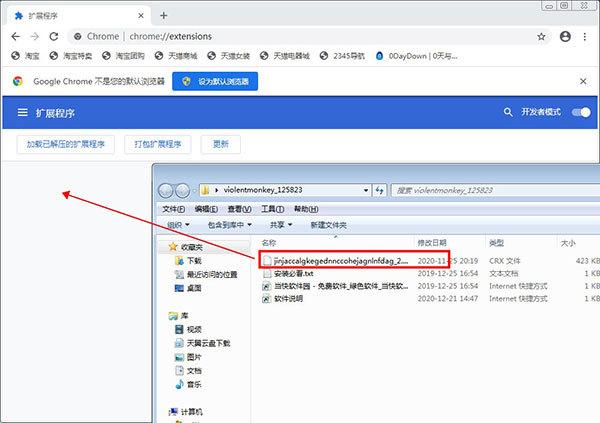Open 最近访问的位置 in navigation pane
The width and height of the screenshot is (600, 423).
206,274
